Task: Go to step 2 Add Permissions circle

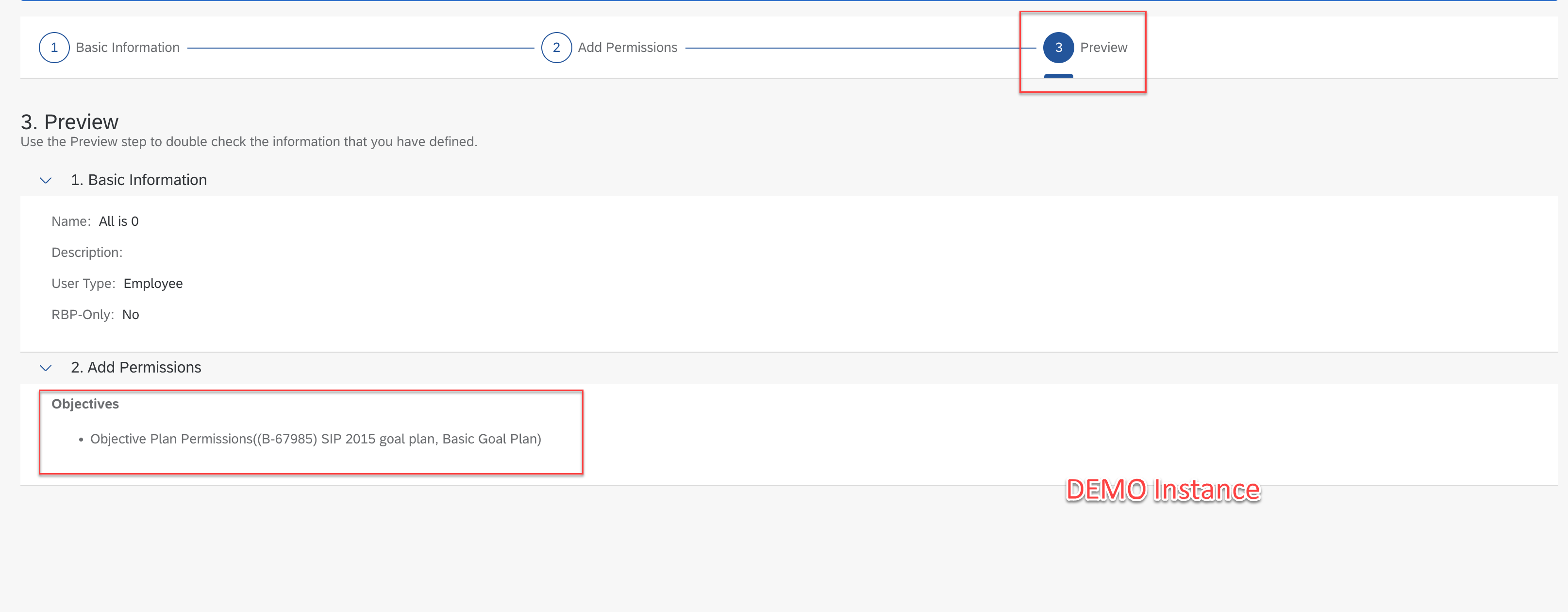Action: [x=556, y=48]
